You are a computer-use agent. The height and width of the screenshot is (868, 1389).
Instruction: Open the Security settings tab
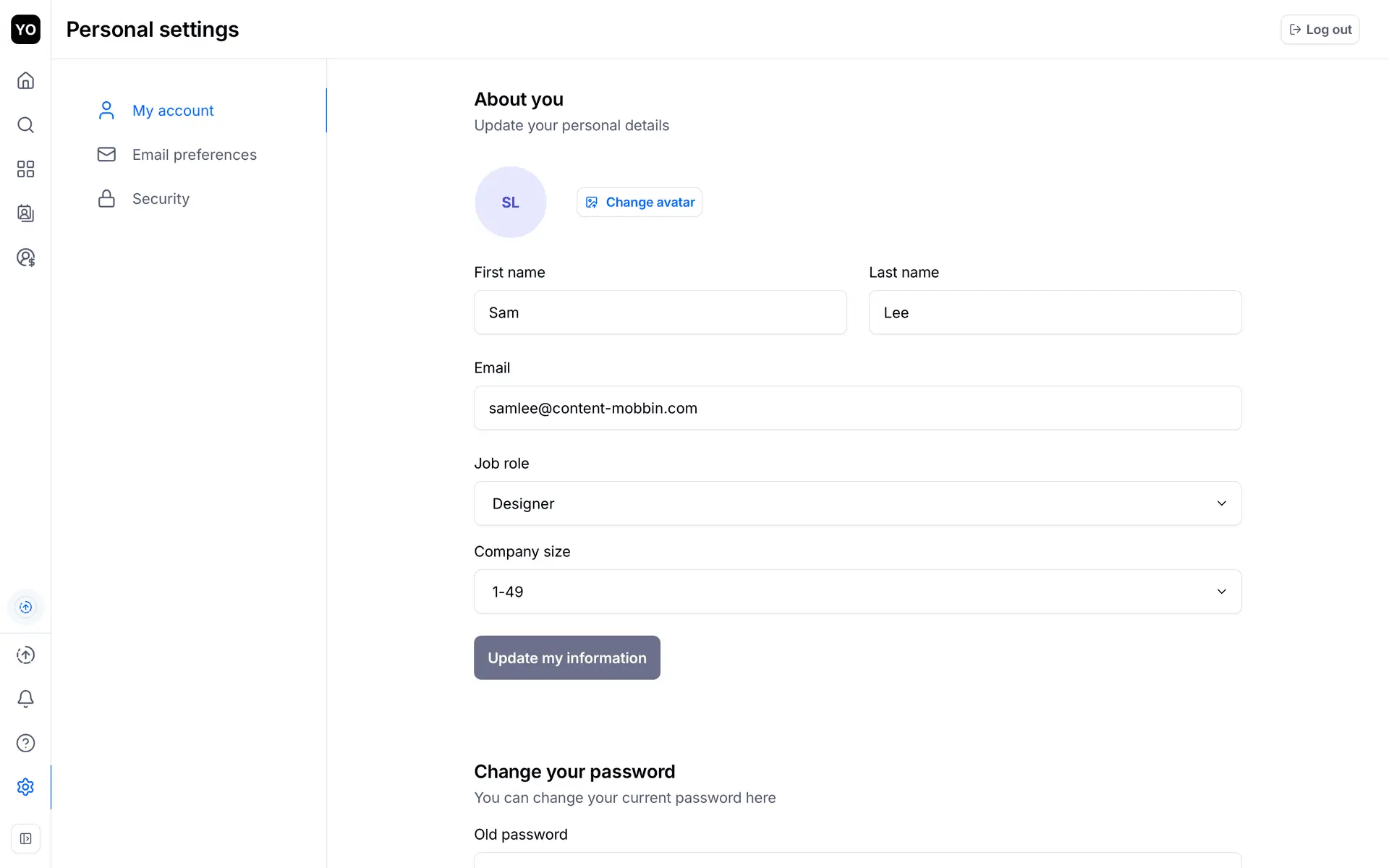click(161, 199)
